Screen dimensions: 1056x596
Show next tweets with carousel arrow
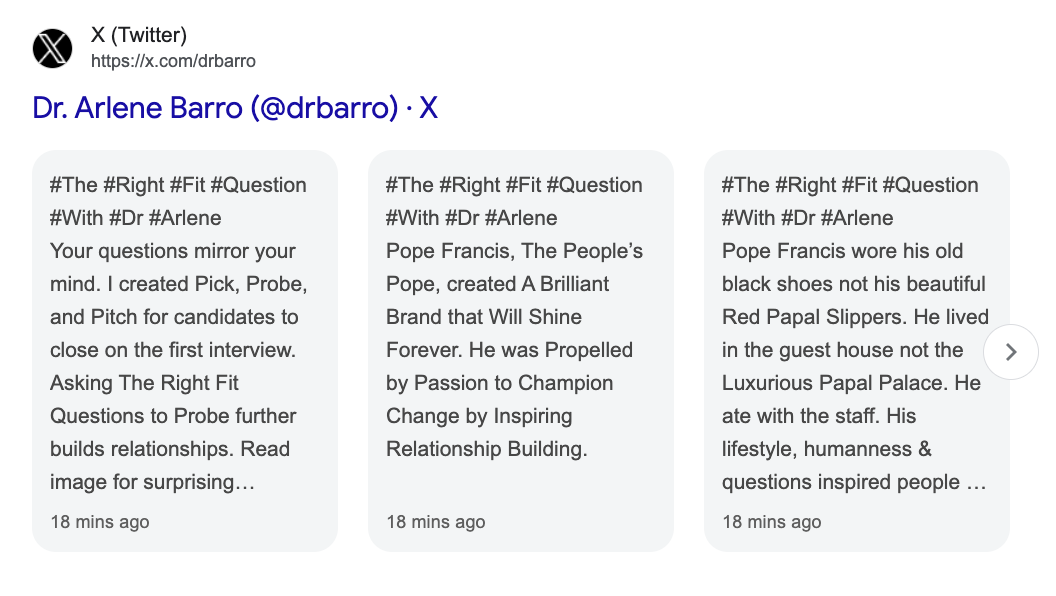pyautogui.click(x=1011, y=352)
